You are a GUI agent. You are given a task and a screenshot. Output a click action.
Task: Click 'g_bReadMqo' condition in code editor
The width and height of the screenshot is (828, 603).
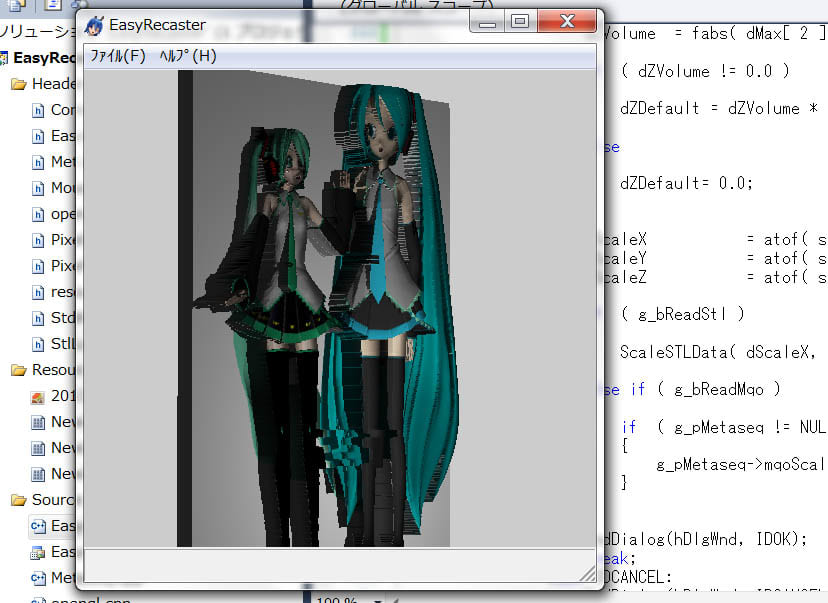click(719, 390)
